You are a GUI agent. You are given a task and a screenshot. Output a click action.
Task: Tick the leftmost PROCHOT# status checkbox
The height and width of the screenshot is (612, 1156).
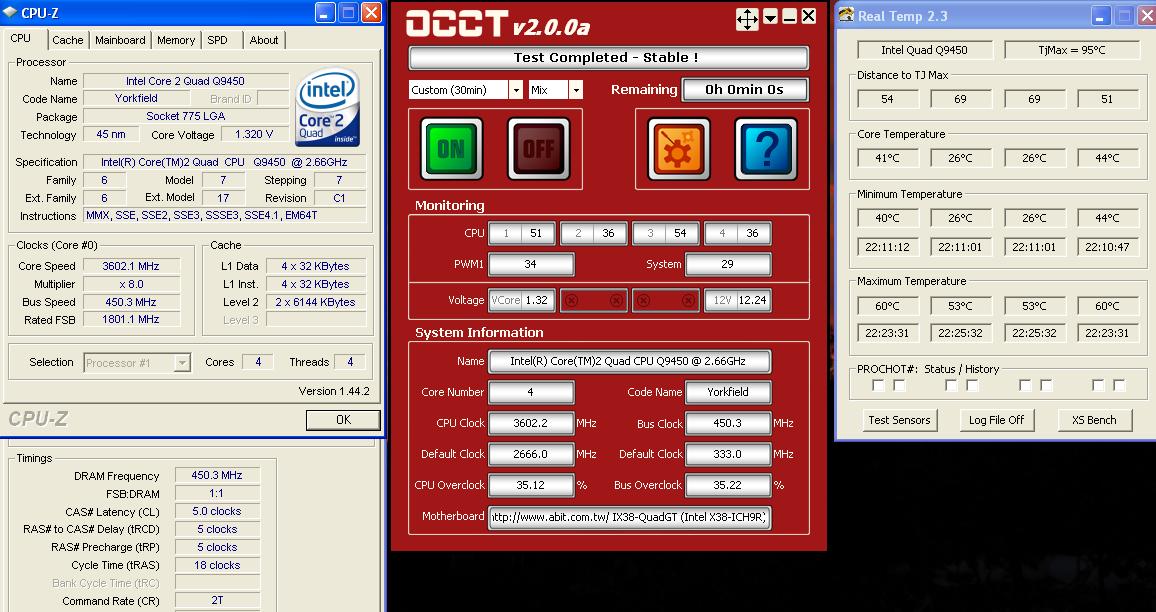[x=878, y=386]
